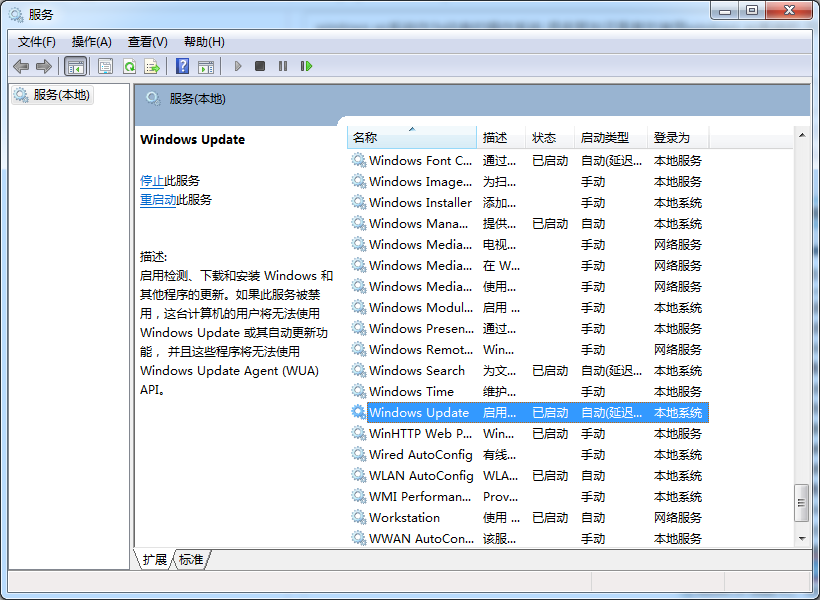Image resolution: width=820 pixels, height=600 pixels.
Task: Click the 停止 link to stop service
Action: 152,180
